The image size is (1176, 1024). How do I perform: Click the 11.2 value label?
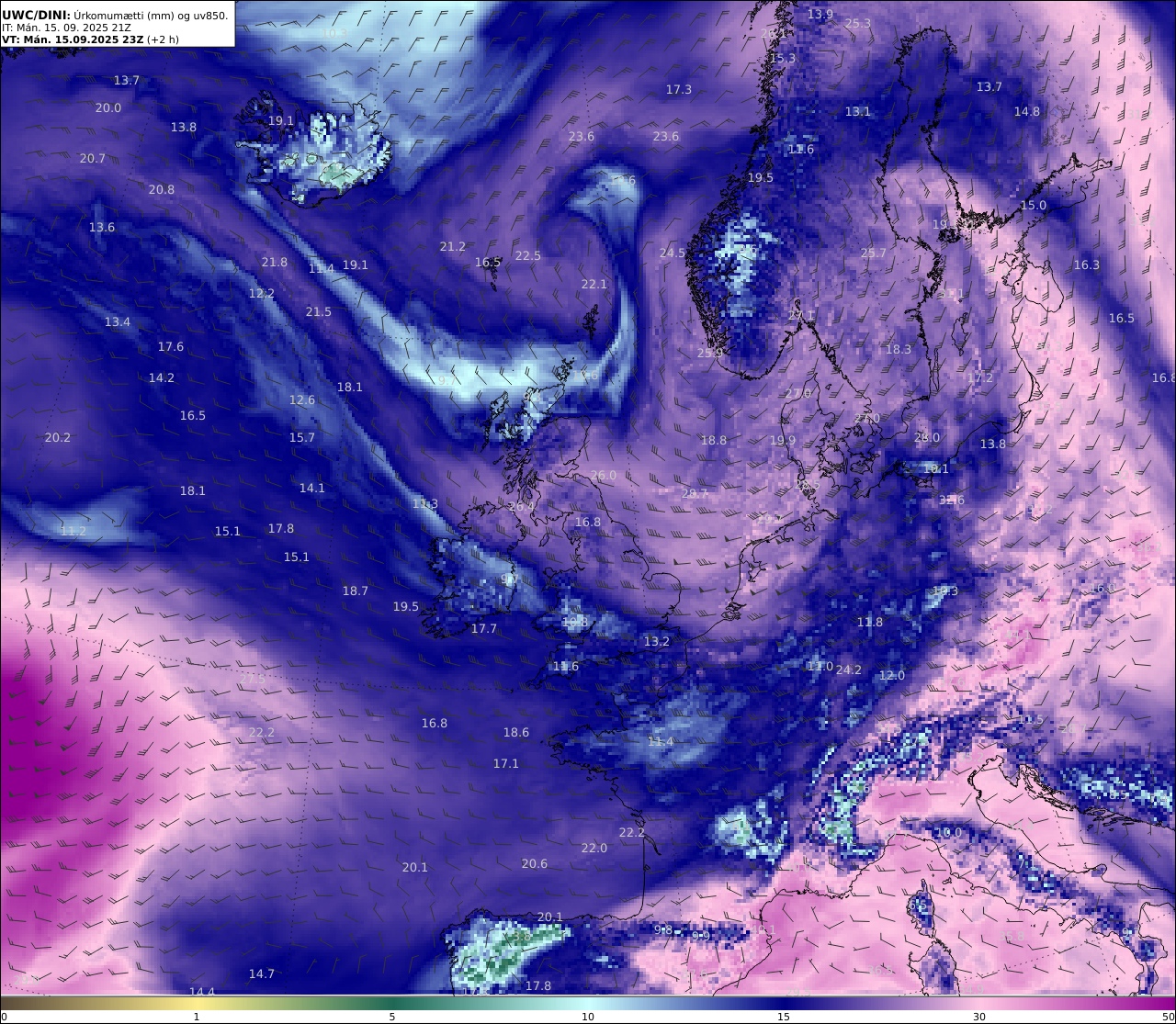coord(73,532)
